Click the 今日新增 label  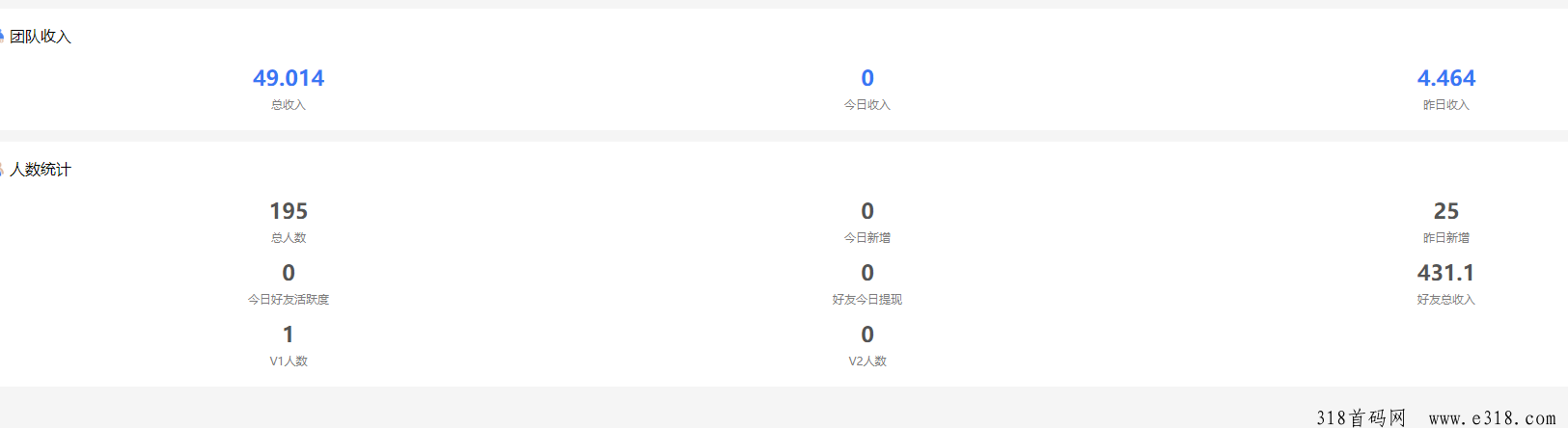(x=867, y=238)
